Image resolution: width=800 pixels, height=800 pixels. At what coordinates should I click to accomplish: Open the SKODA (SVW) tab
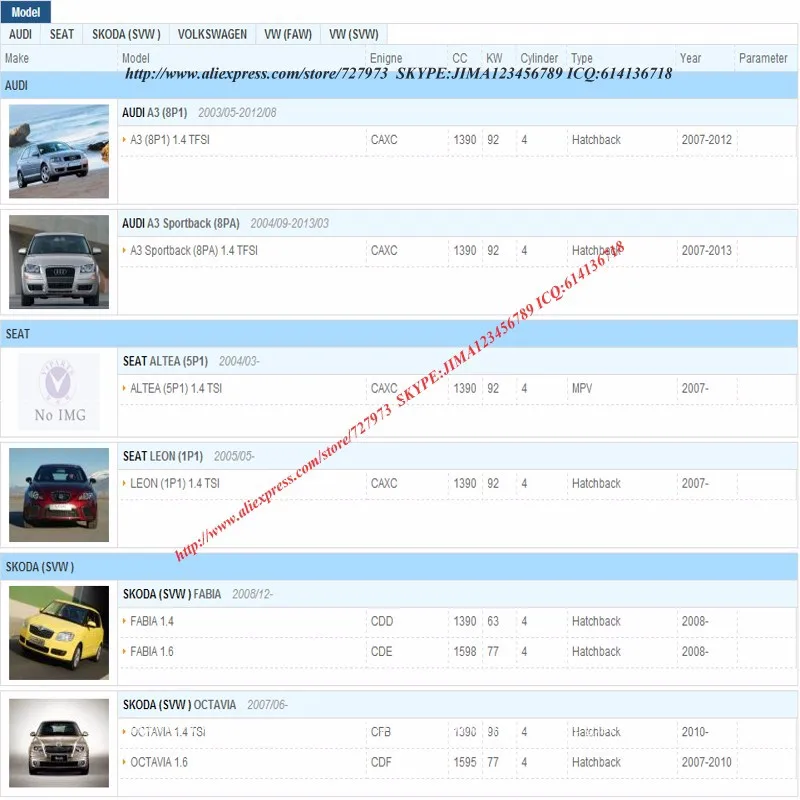[x=126, y=34]
